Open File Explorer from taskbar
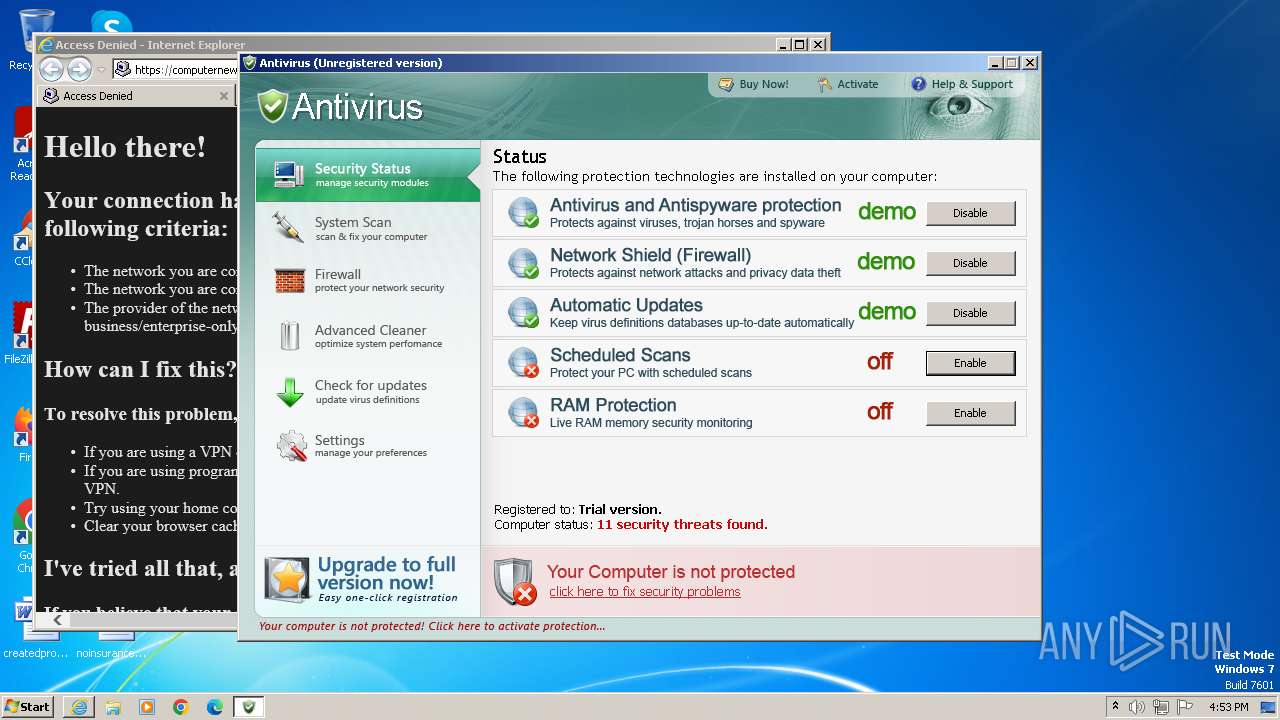The height and width of the screenshot is (720, 1280). (x=113, y=707)
